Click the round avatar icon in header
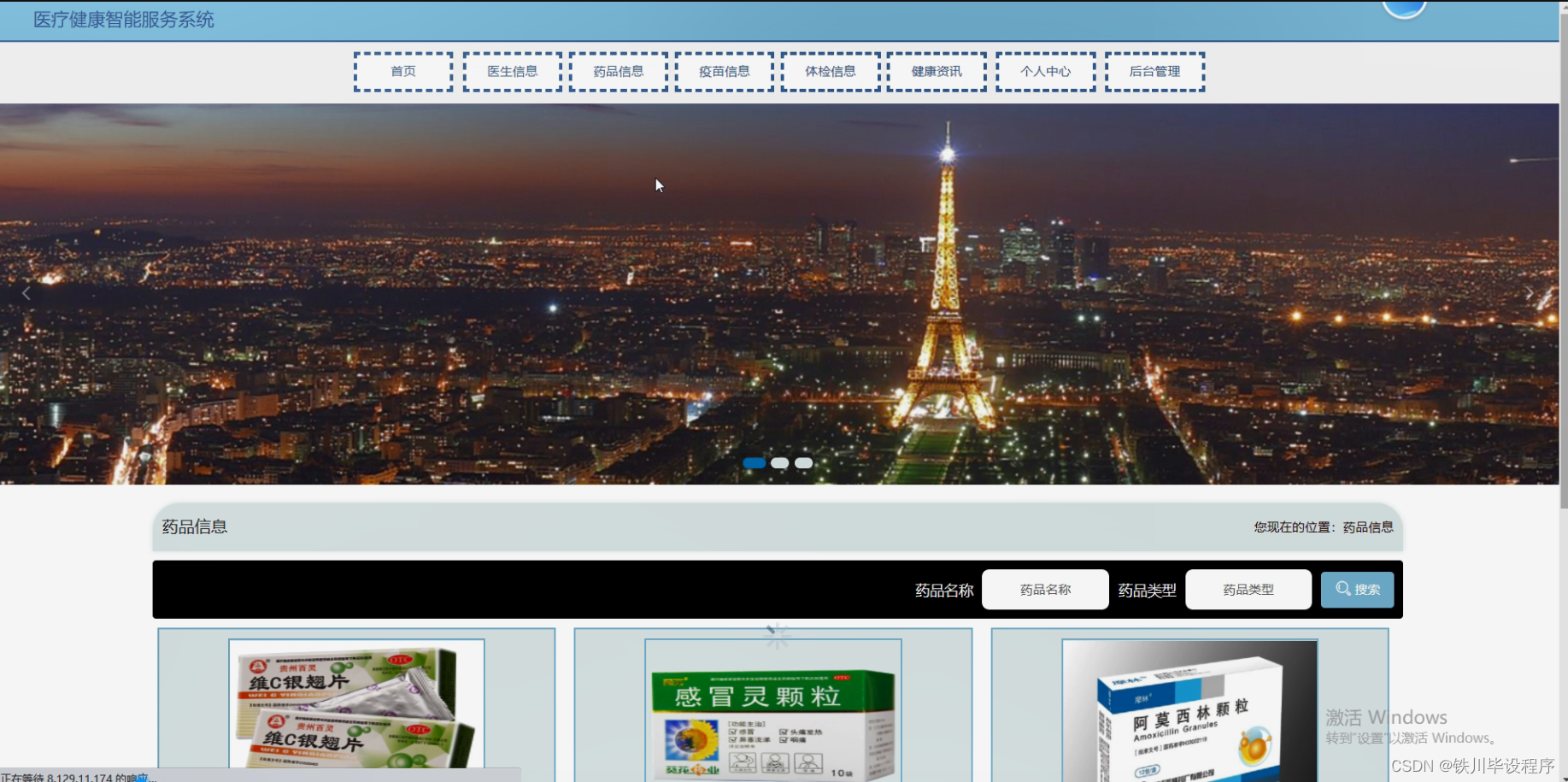Image resolution: width=1568 pixels, height=782 pixels. coord(1404,7)
